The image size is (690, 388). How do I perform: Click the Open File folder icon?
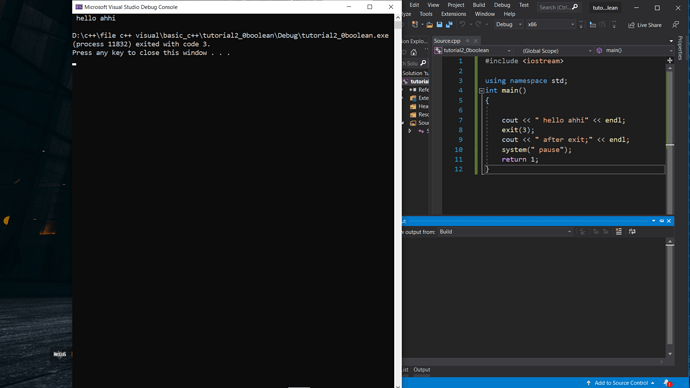(x=429, y=25)
